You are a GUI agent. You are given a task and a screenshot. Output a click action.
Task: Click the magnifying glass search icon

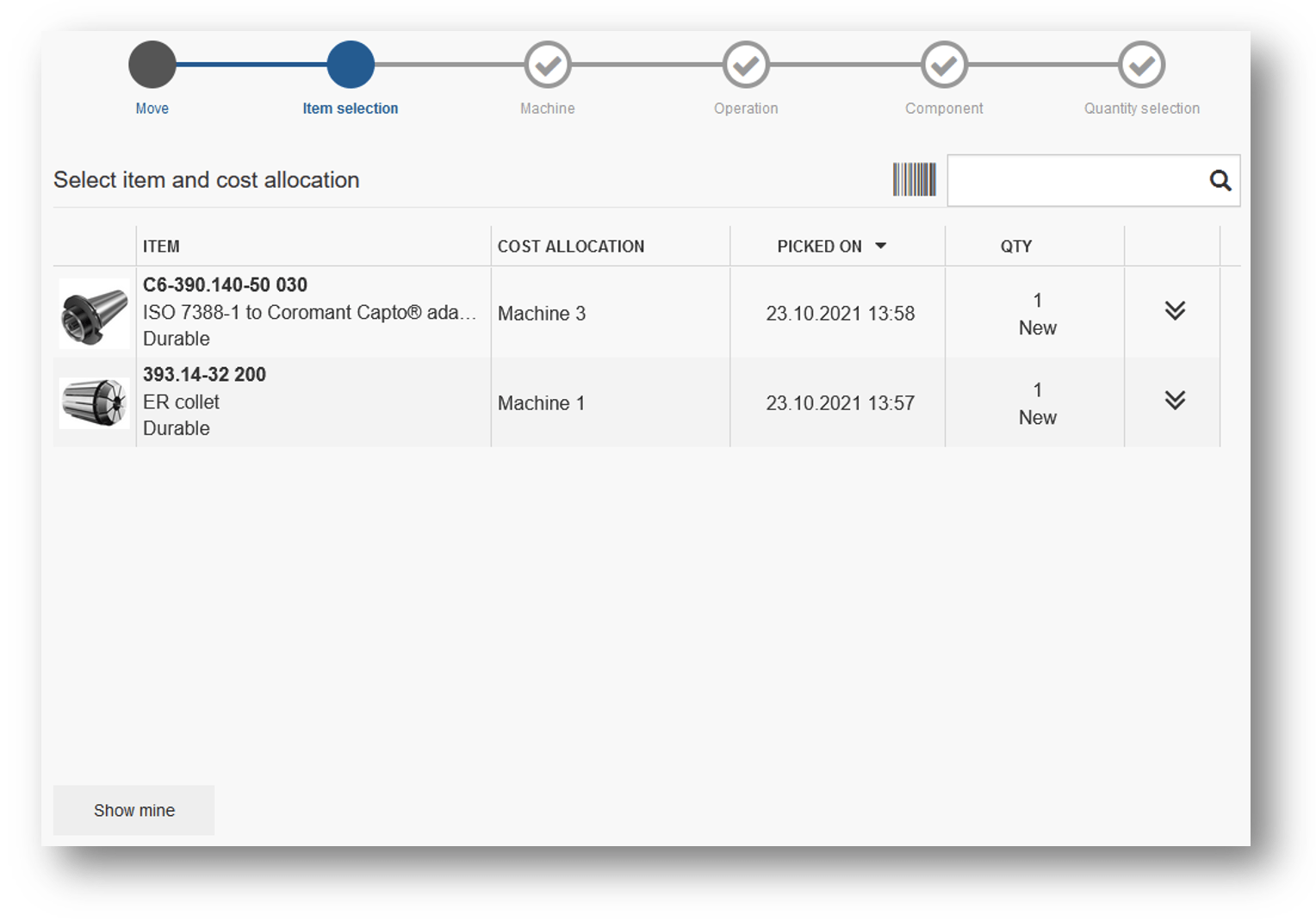[1220, 180]
